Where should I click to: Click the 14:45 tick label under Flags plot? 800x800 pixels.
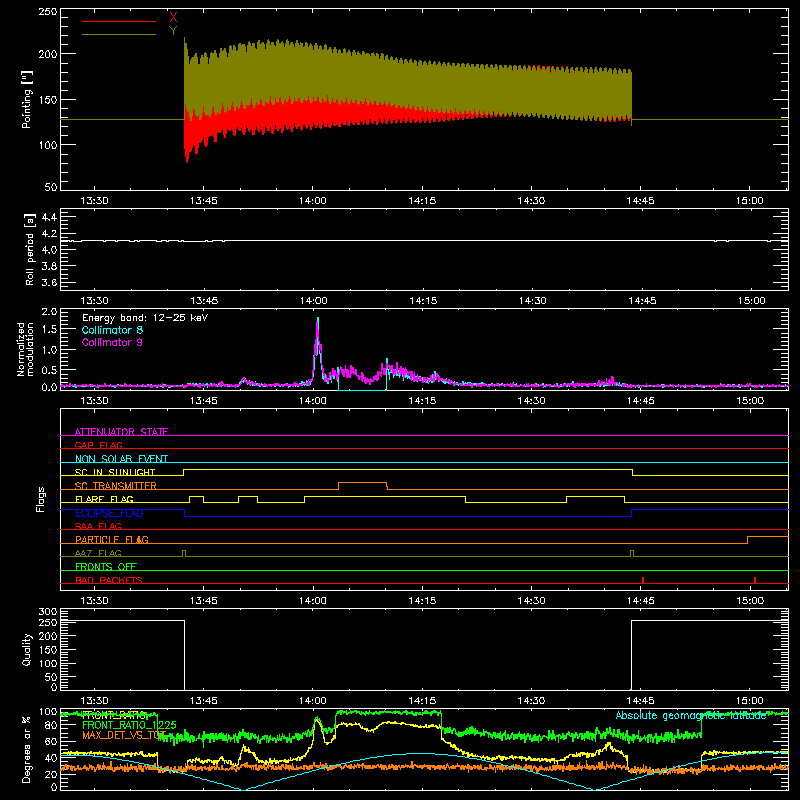click(x=640, y=601)
